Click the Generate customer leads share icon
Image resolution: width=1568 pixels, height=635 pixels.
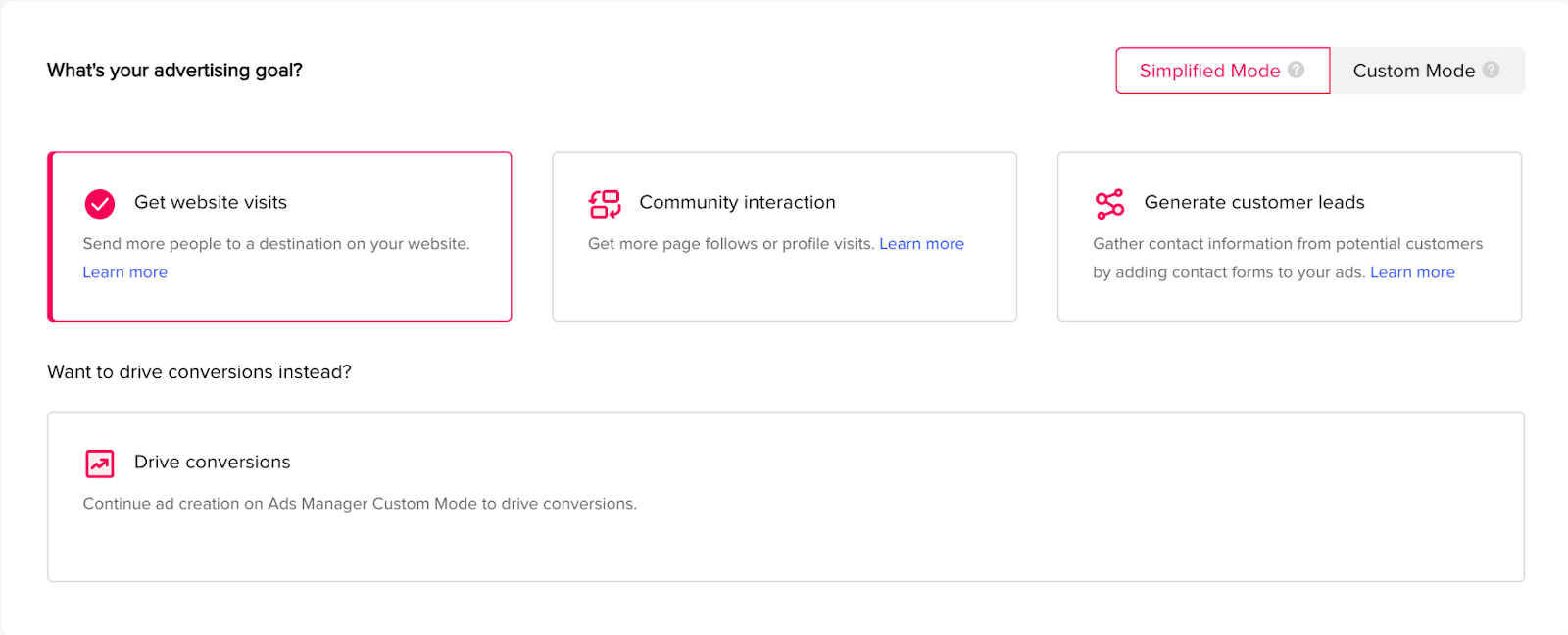coord(1109,203)
